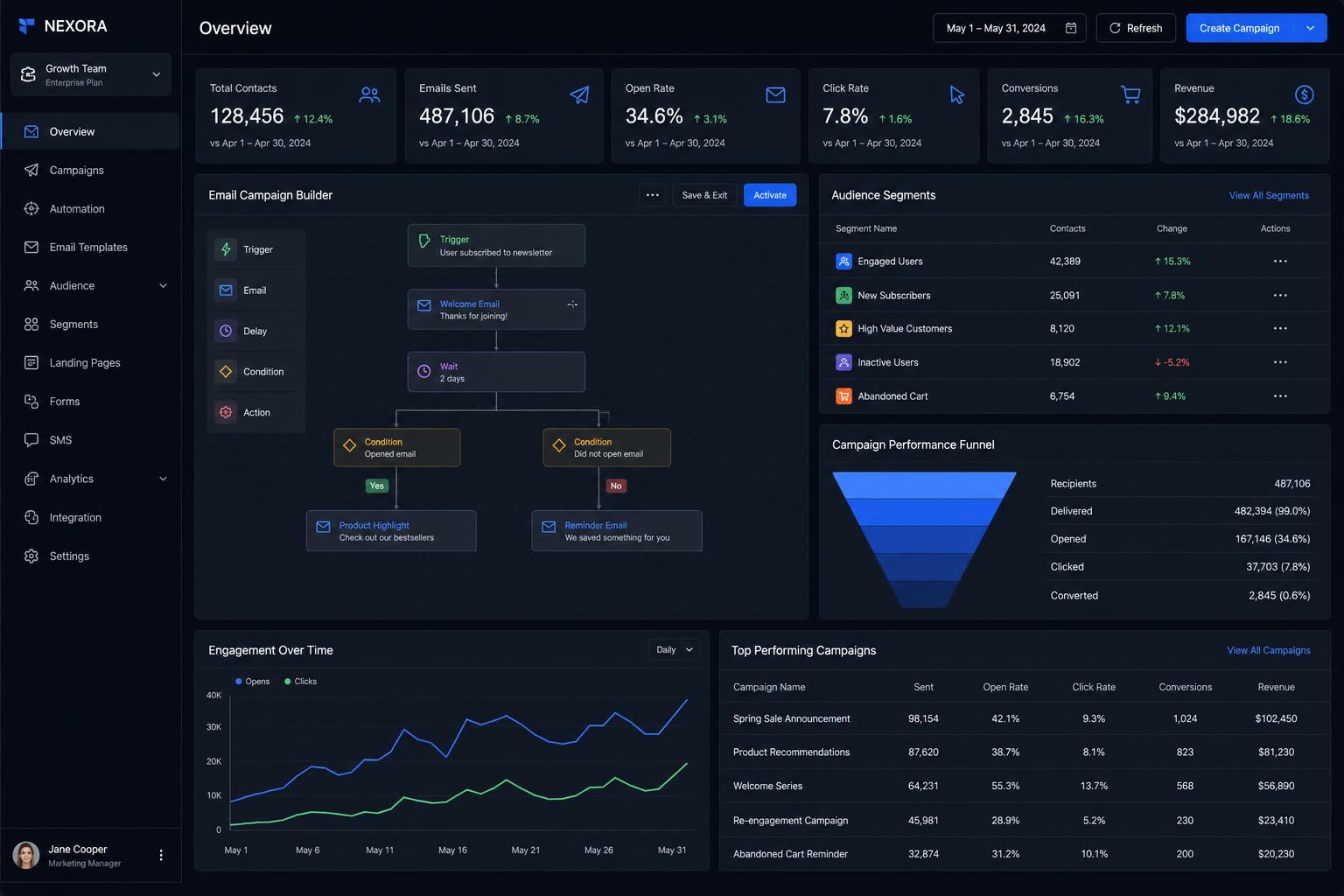Select the Product Highlight email node
The image size is (1344, 896).
[391, 531]
